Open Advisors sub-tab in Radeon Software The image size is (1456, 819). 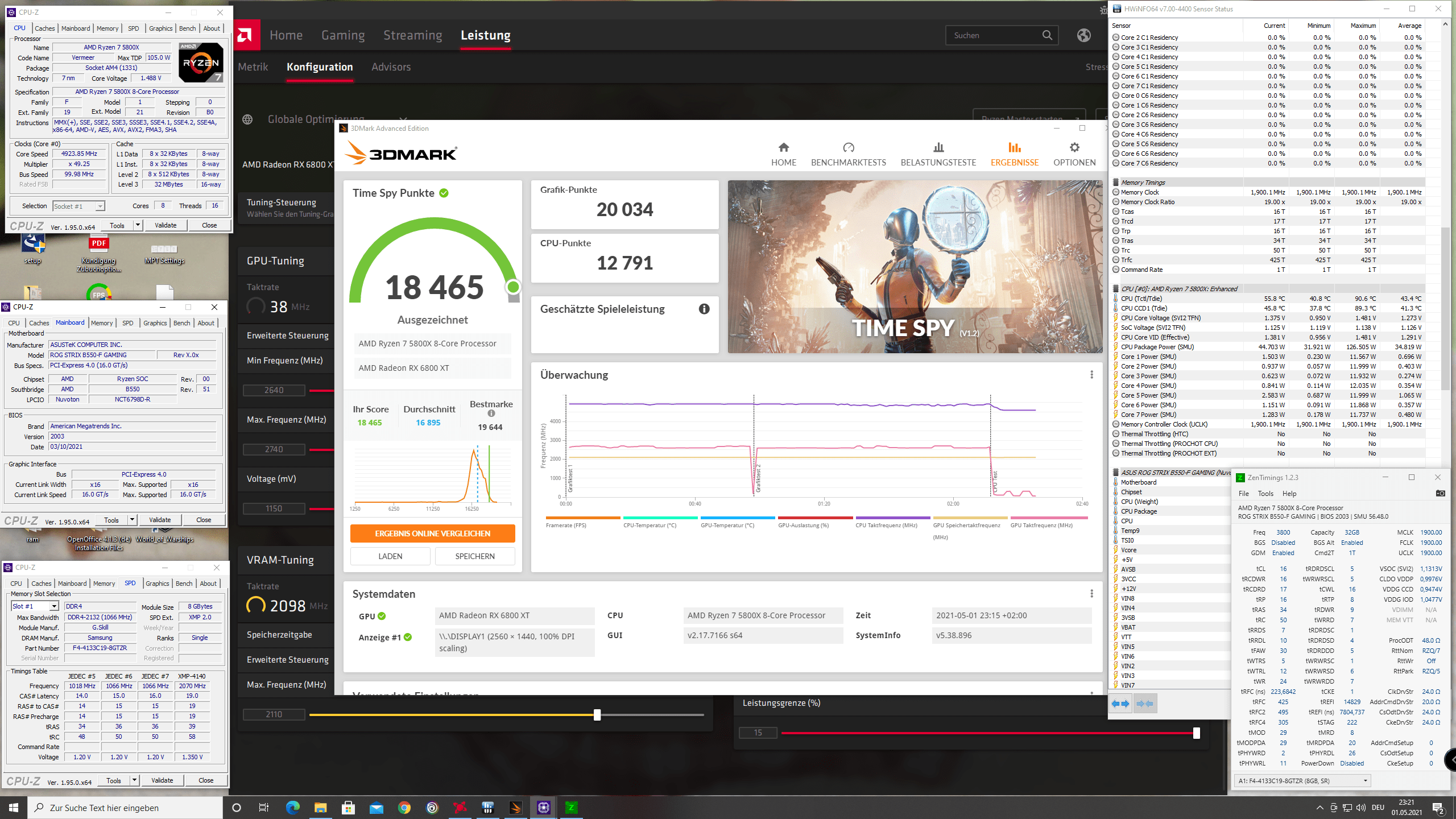(x=391, y=67)
